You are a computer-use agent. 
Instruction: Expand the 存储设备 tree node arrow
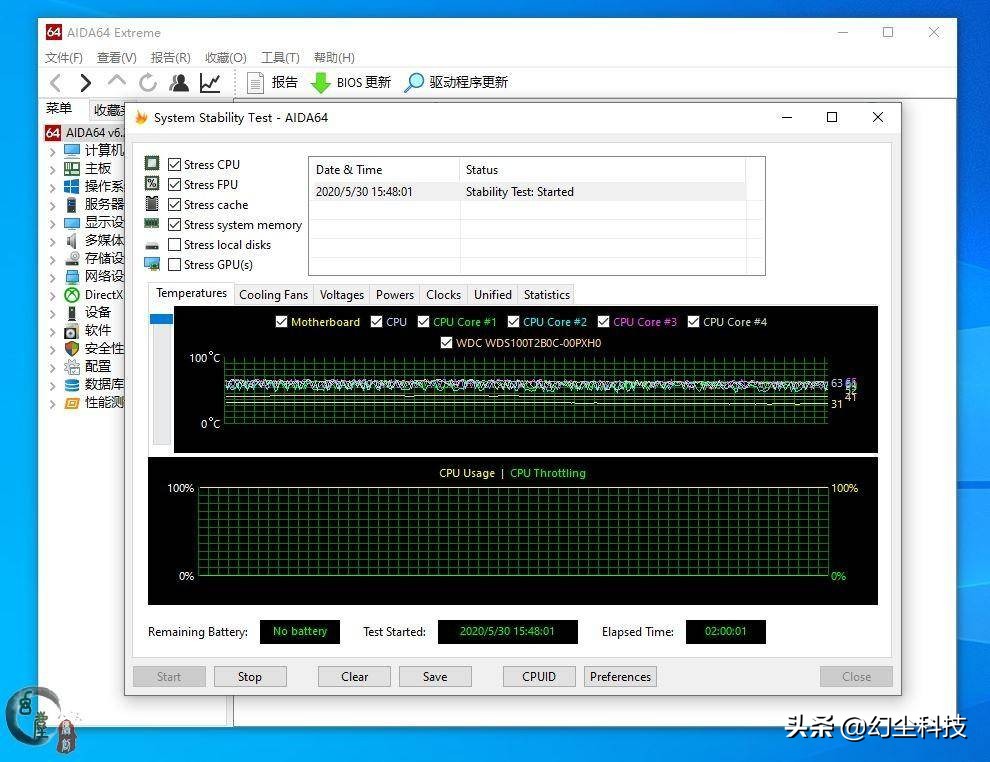click(53, 259)
